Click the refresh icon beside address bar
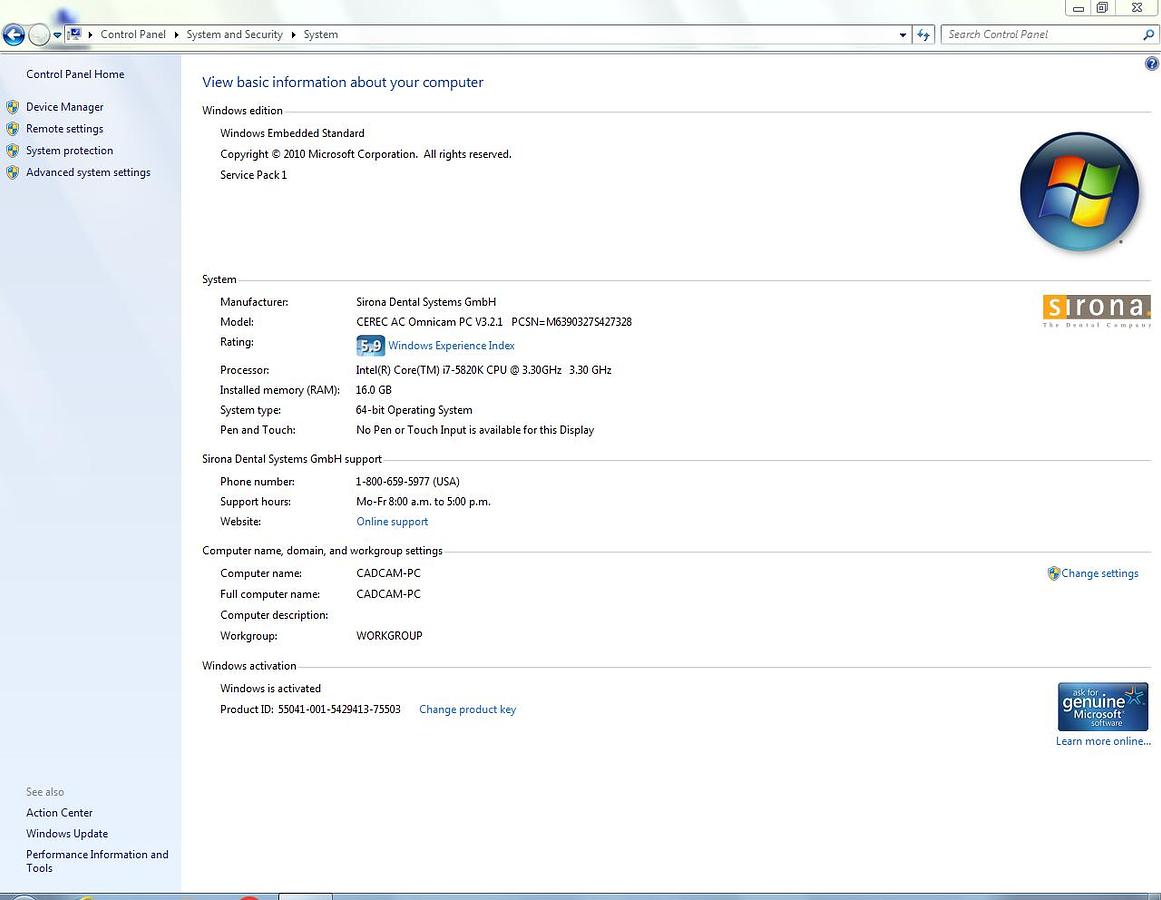Image resolution: width=1161 pixels, height=900 pixels. coord(924,34)
